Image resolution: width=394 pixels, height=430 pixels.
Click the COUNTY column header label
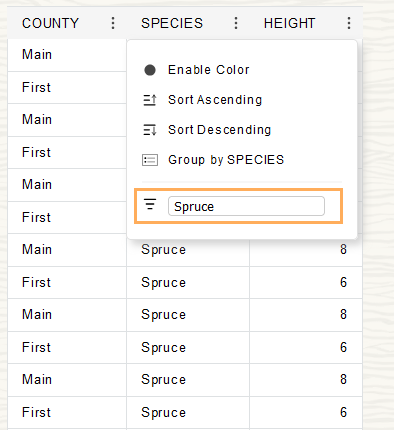50,23
